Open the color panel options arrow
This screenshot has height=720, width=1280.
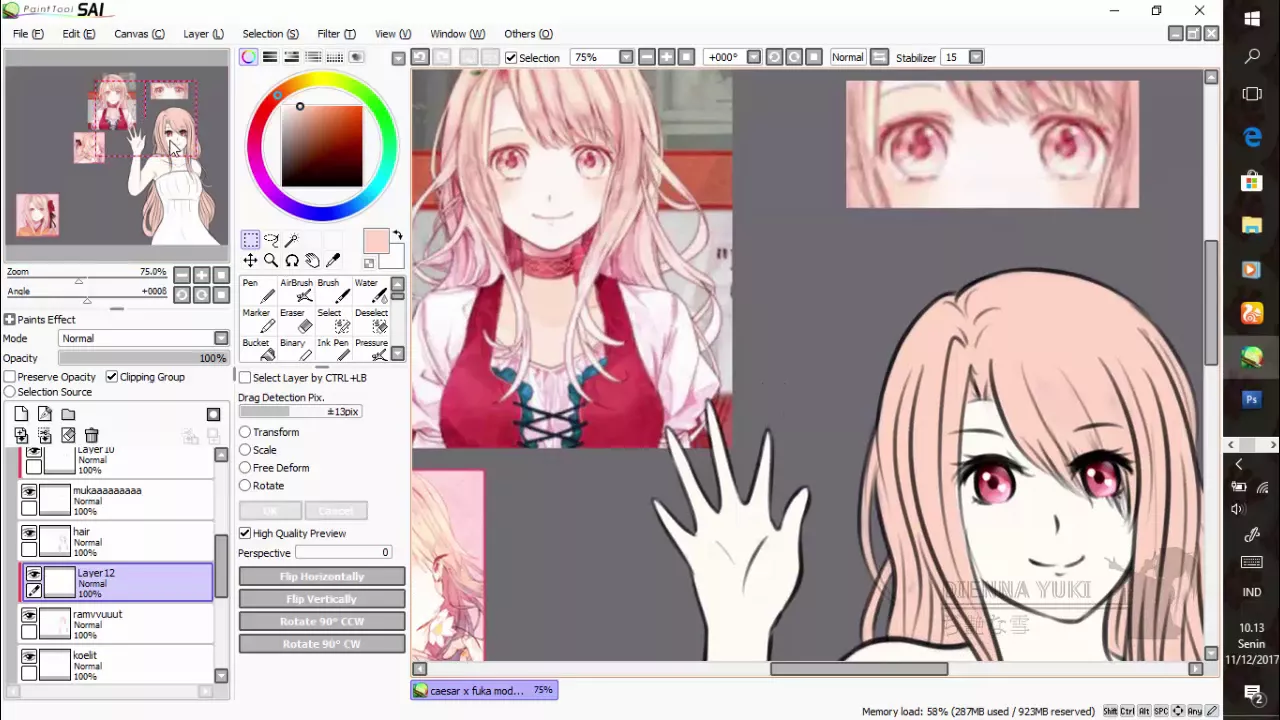click(398, 58)
